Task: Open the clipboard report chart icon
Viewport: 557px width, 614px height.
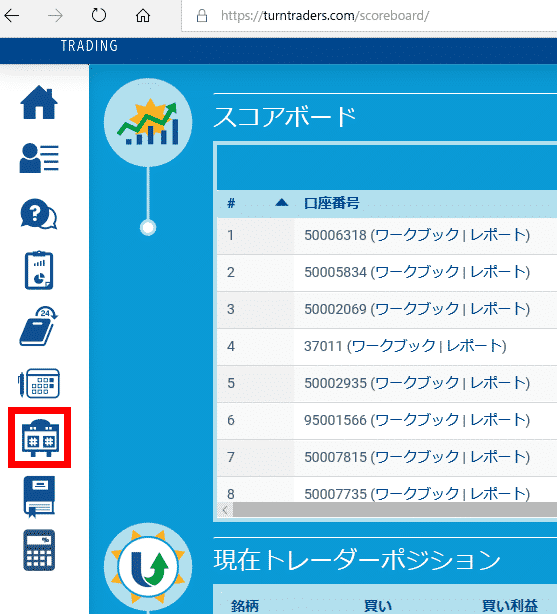Action: coord(39,270)
